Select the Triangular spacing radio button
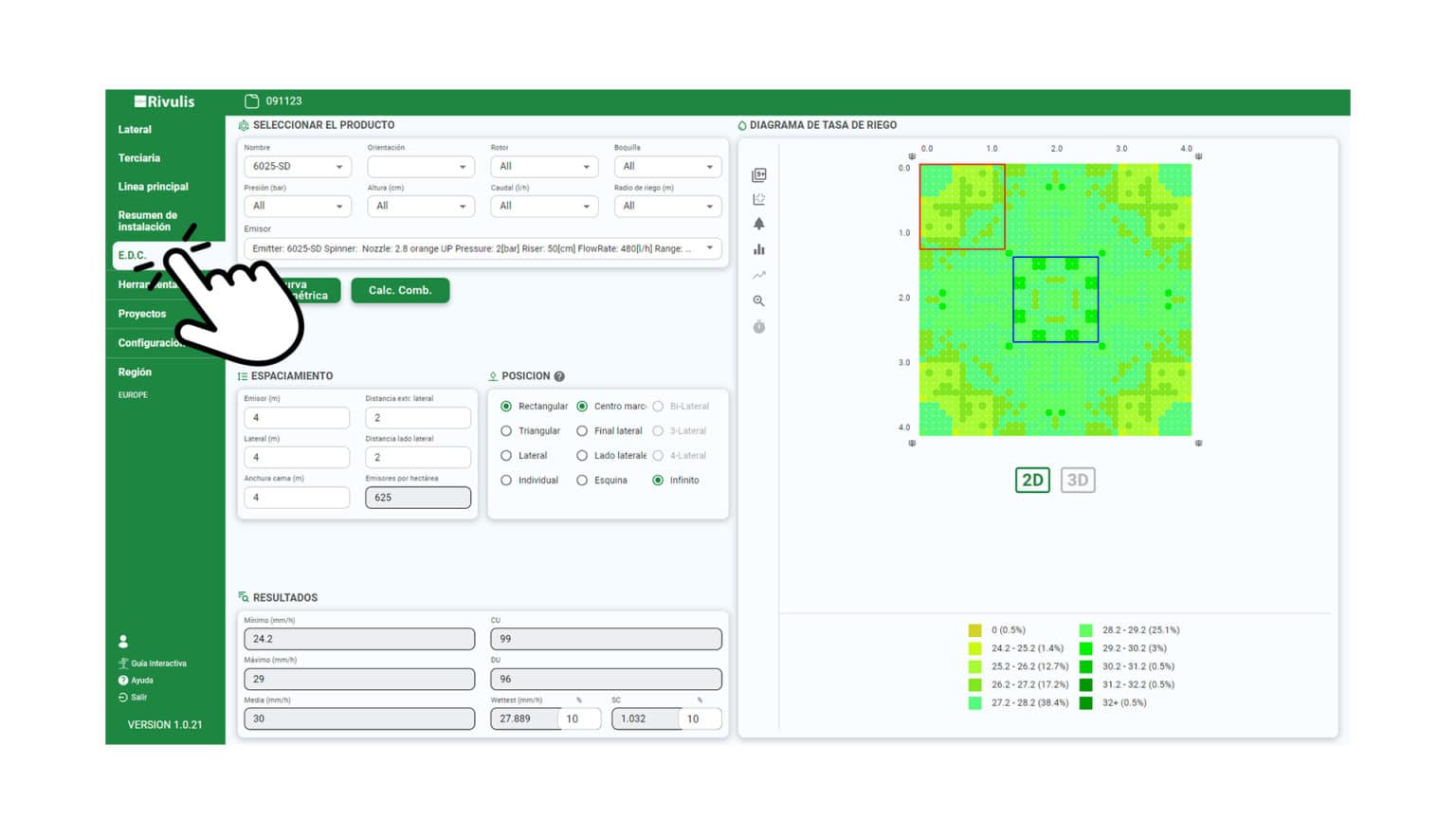The width and height of the screenshot is (1456, 819). (506, 431)
